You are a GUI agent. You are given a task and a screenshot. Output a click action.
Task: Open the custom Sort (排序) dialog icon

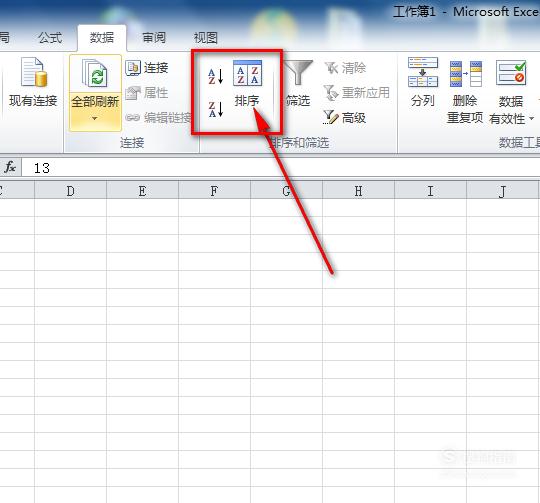248,73
